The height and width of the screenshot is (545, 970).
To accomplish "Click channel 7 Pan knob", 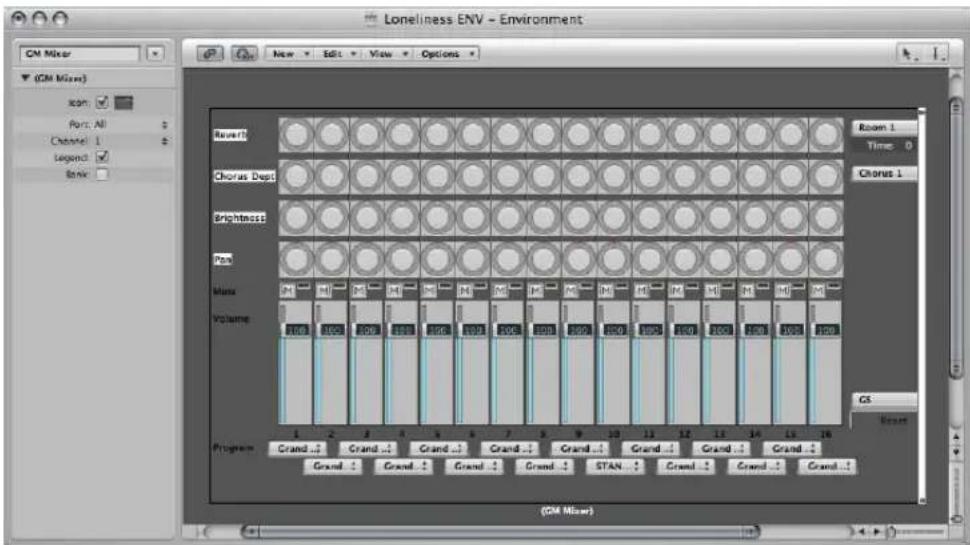I will [x=508, y=259].
